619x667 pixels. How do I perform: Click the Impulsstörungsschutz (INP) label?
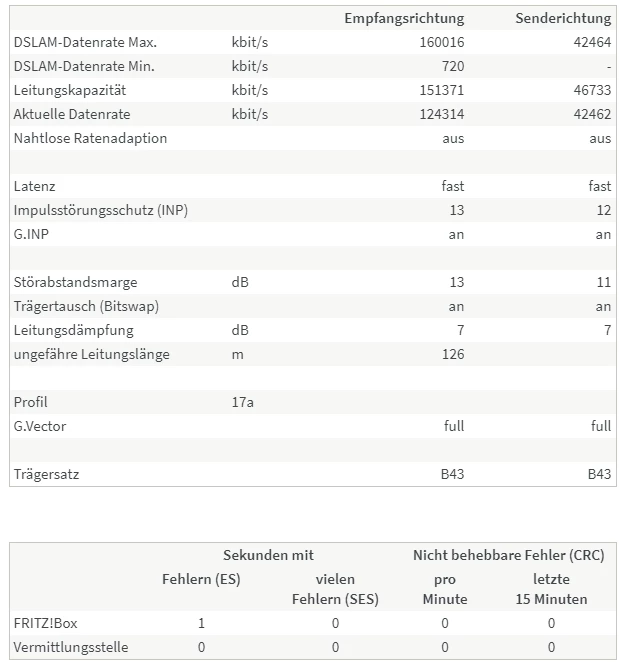(101, 211)
